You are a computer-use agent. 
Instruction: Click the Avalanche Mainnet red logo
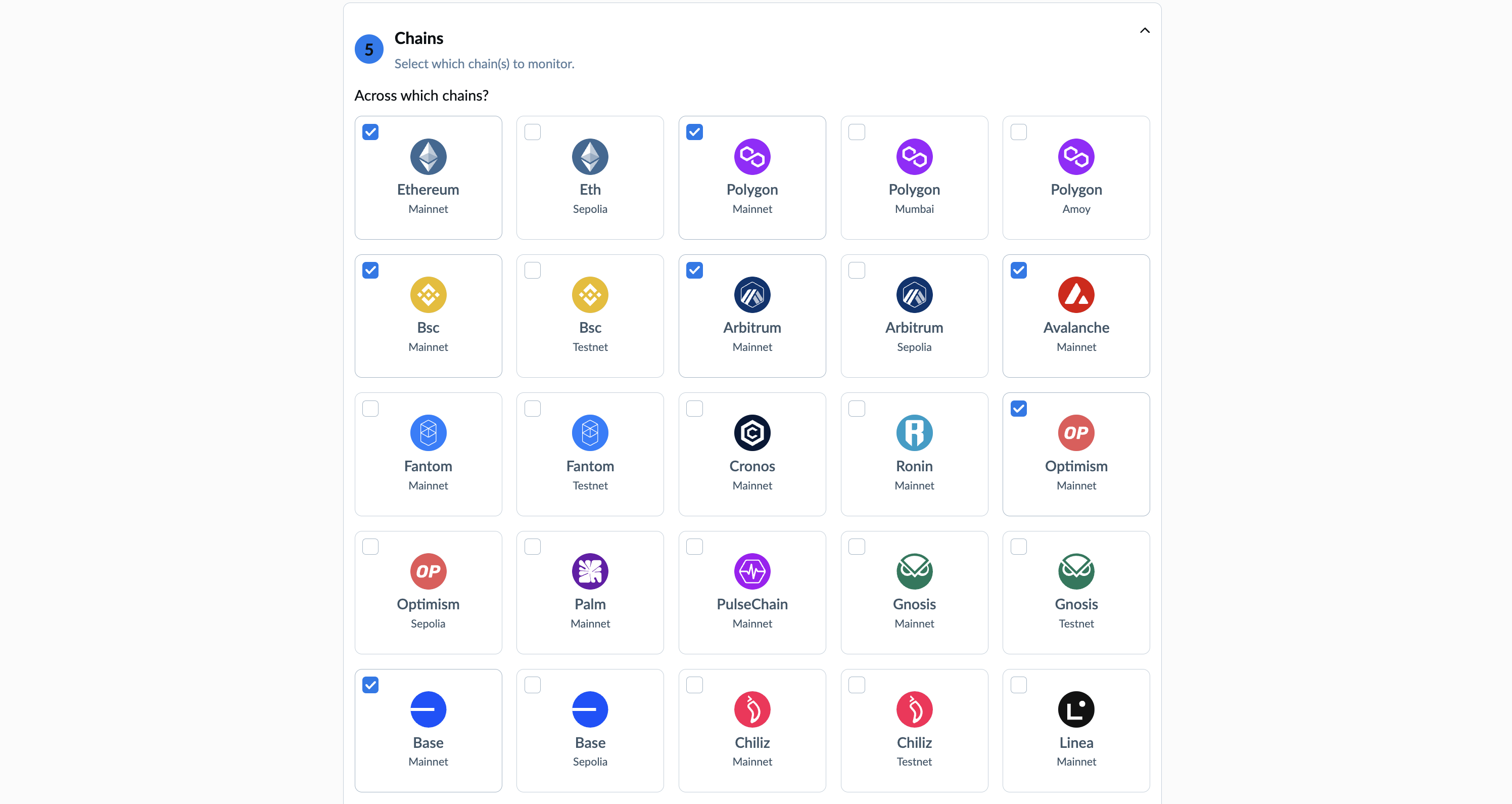point(1076,295)
